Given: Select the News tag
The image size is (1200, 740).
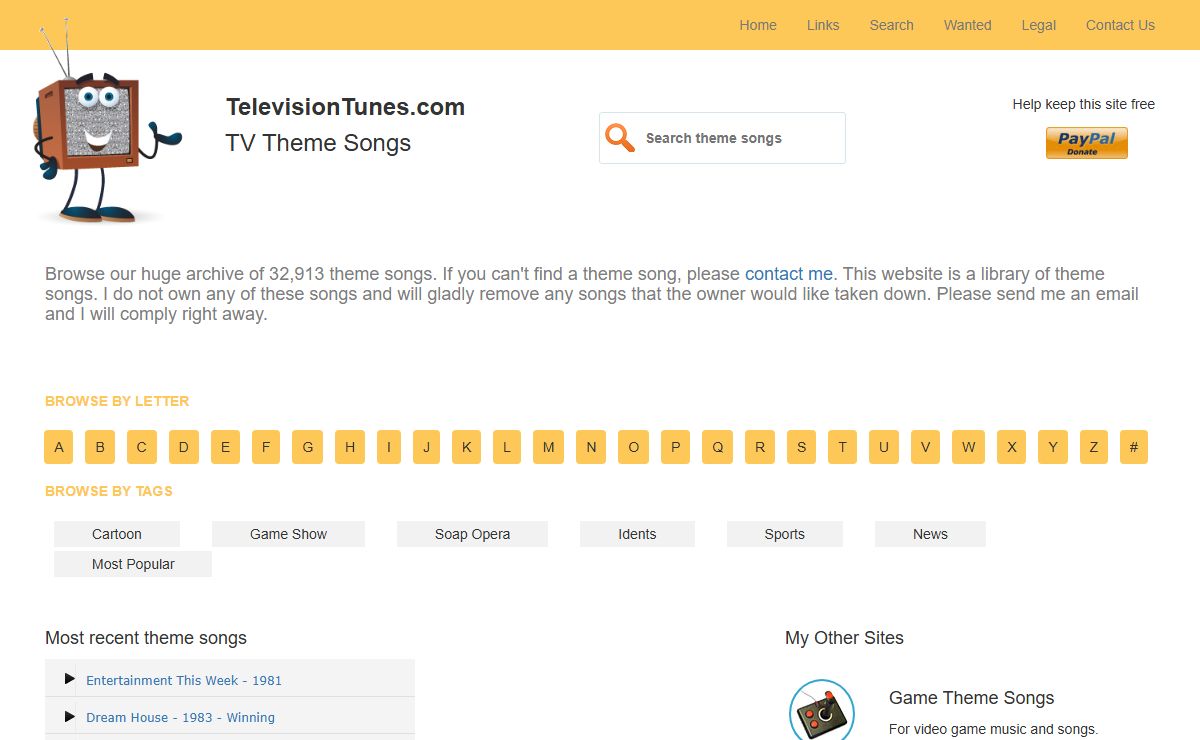Looking at the screenshot, I should tap(930, 534).
